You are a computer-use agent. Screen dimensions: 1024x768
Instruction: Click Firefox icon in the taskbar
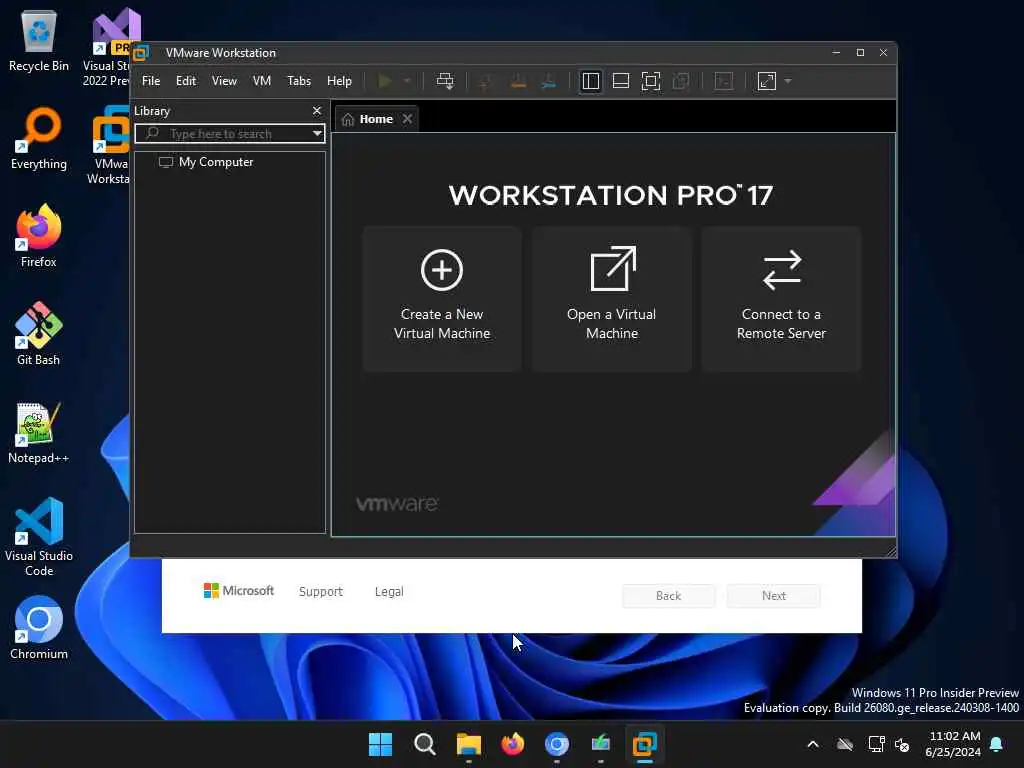(x=513, y=744)
